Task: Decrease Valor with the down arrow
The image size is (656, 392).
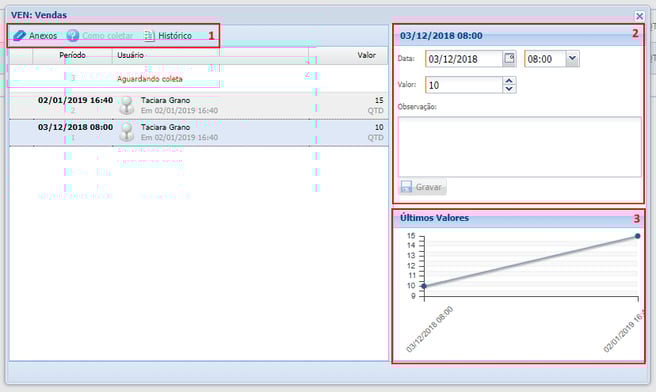Action: point(509,89)
